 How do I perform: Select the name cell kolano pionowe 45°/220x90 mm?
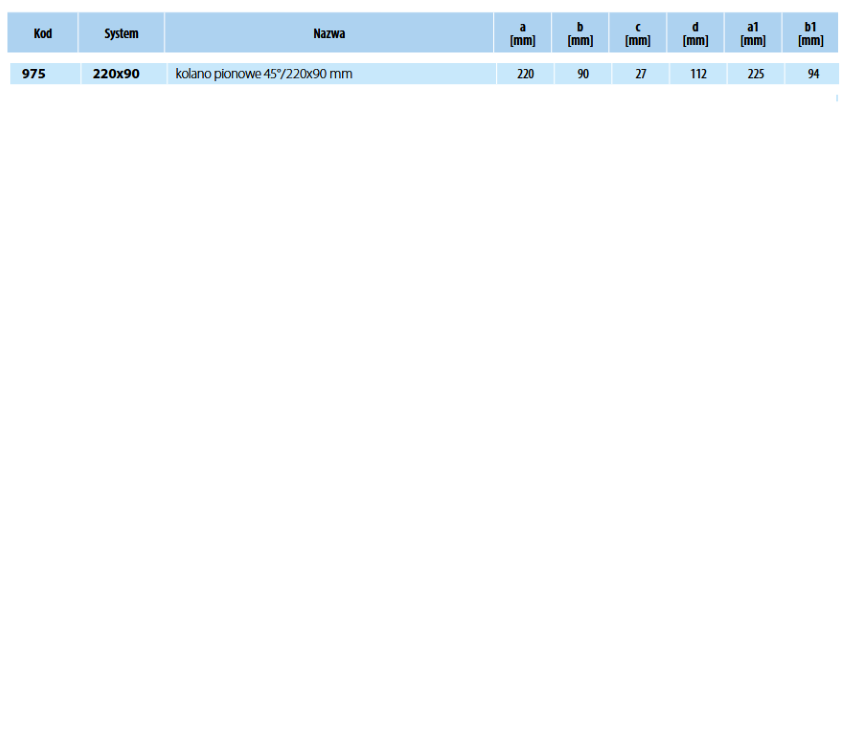coord(331,73)
